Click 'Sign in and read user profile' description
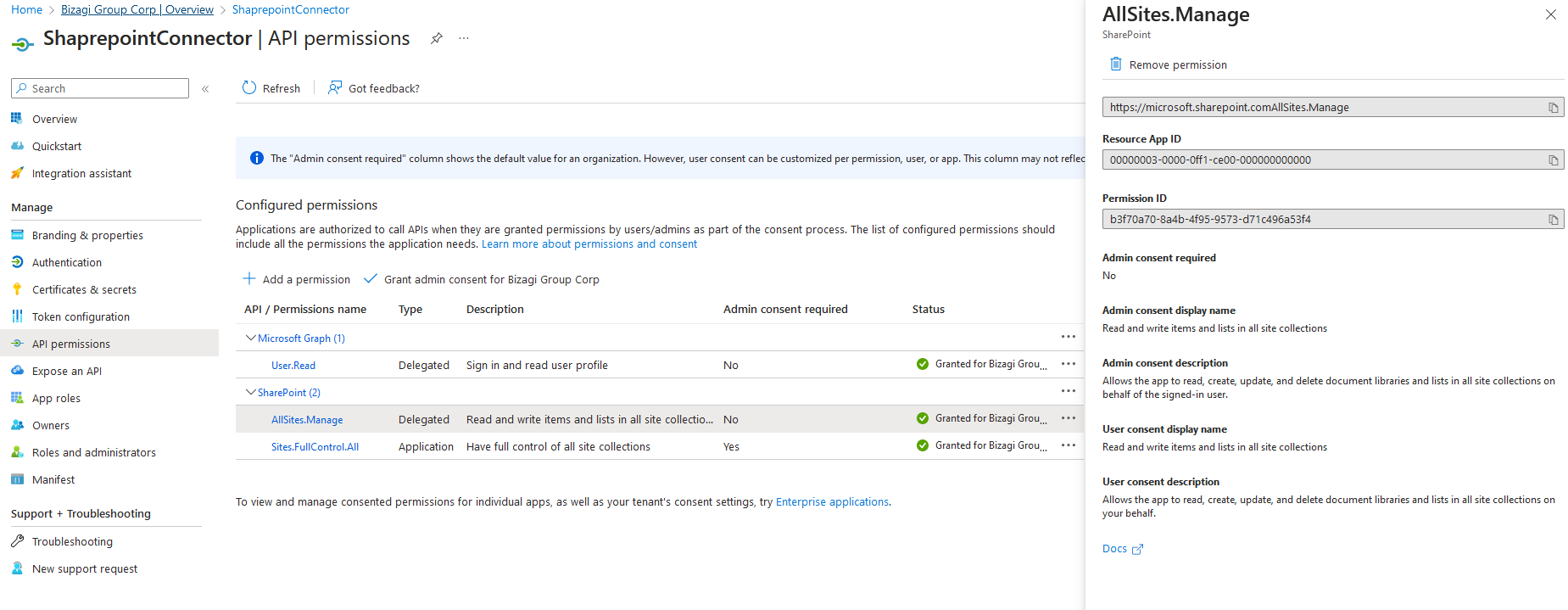Screen dimensions: 1568x610 point(537,365)
